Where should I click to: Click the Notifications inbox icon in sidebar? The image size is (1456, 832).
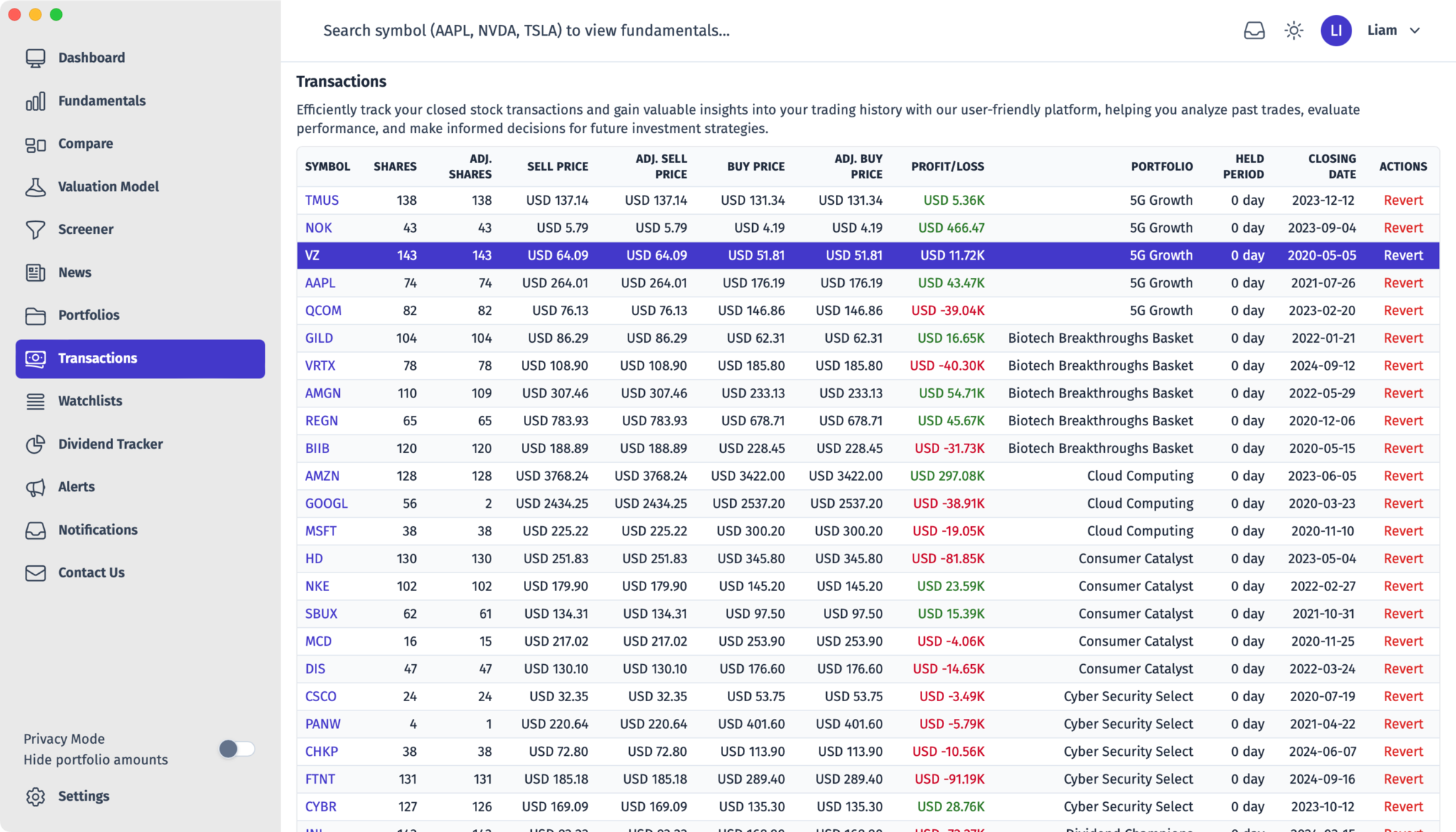[x=36, y=530]
